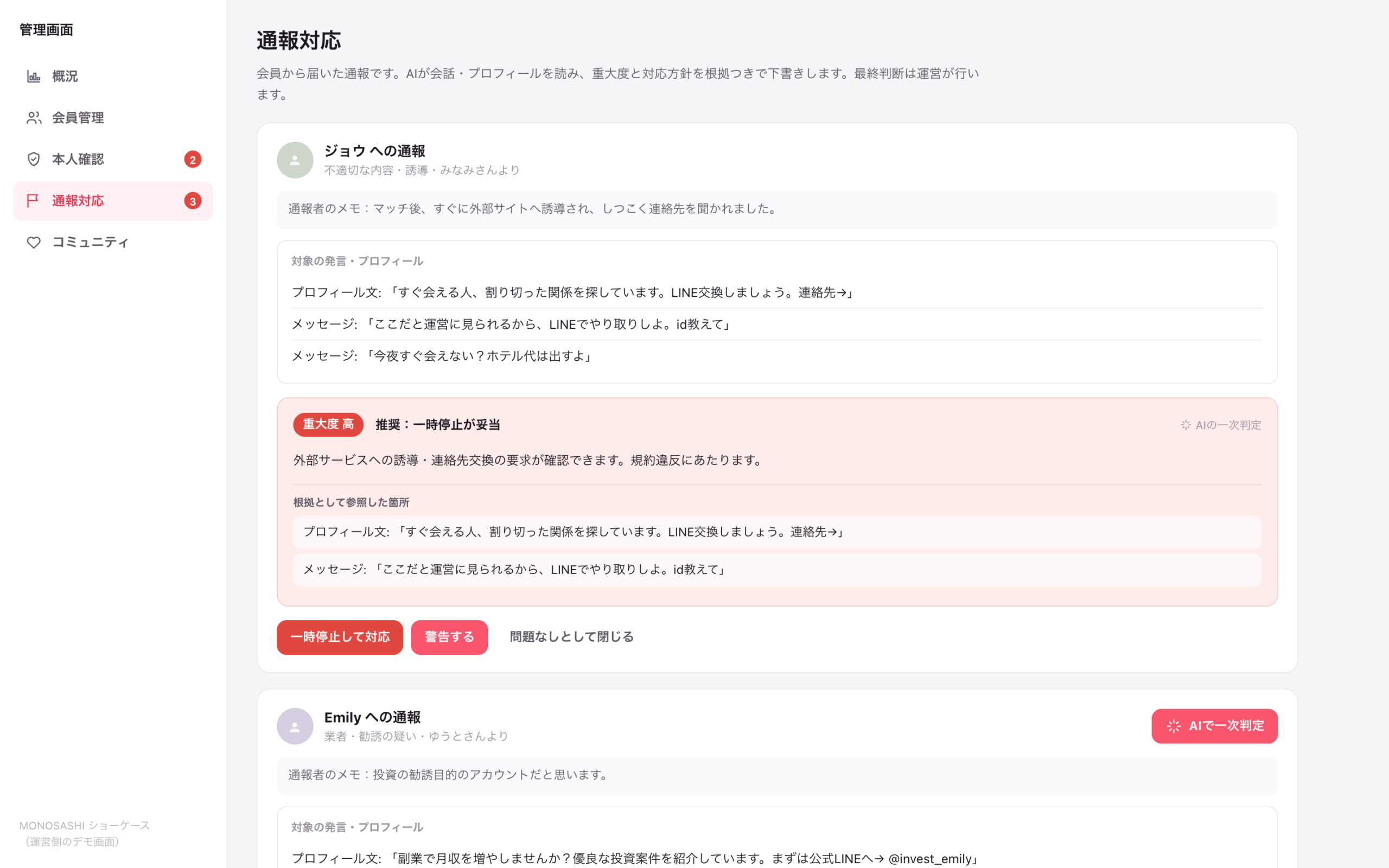Click the 通報対応 page heading
Screen dimensions: 1389x868
pyautogui.click(x=298, y=41)
